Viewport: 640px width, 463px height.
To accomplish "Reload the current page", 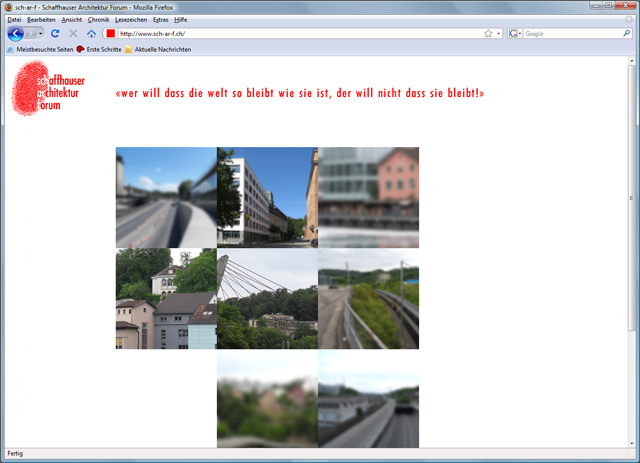I will pos(55,33).
